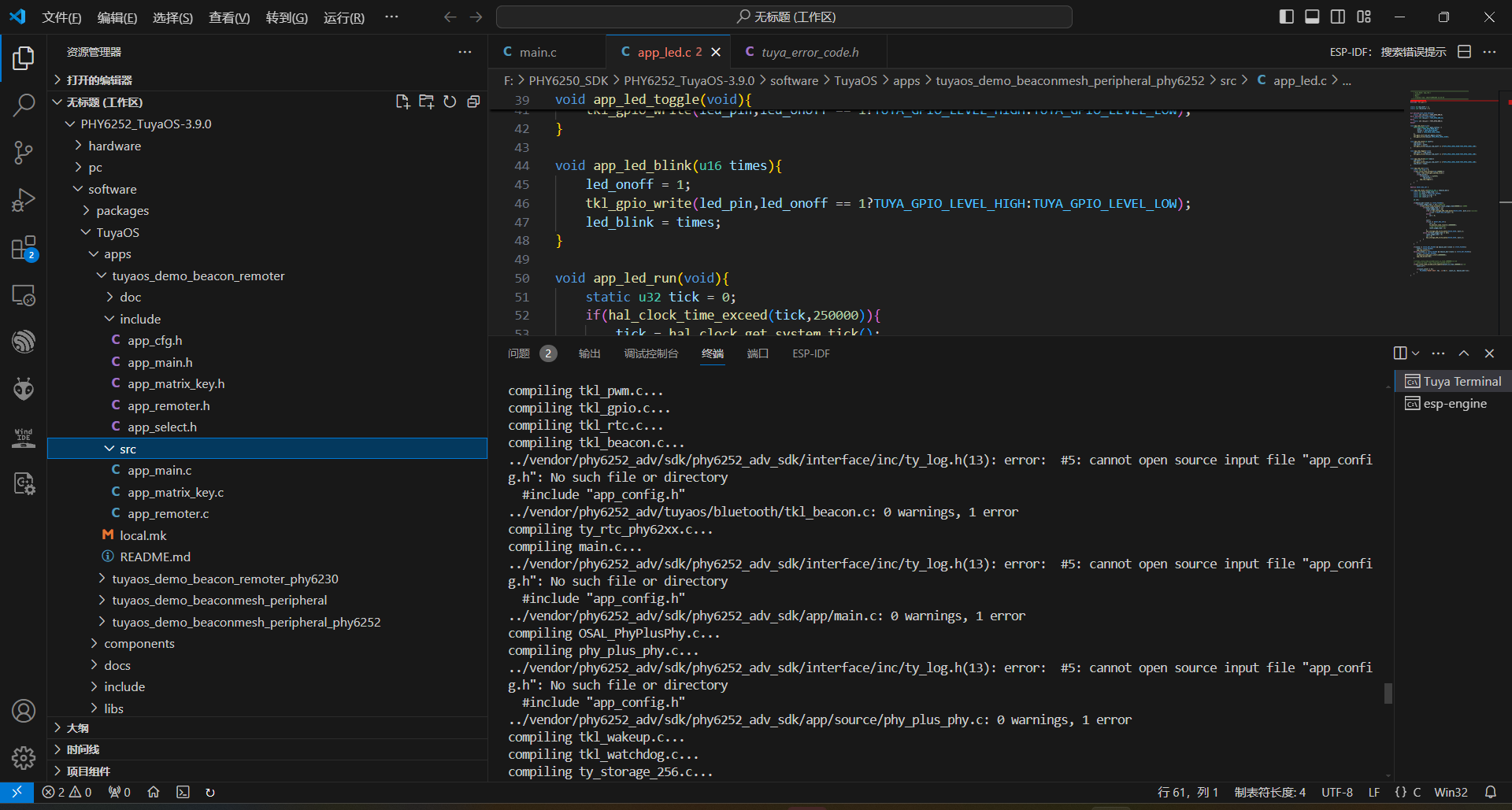Toggle secondary side bar layout button

click(x=1338, y=17)
